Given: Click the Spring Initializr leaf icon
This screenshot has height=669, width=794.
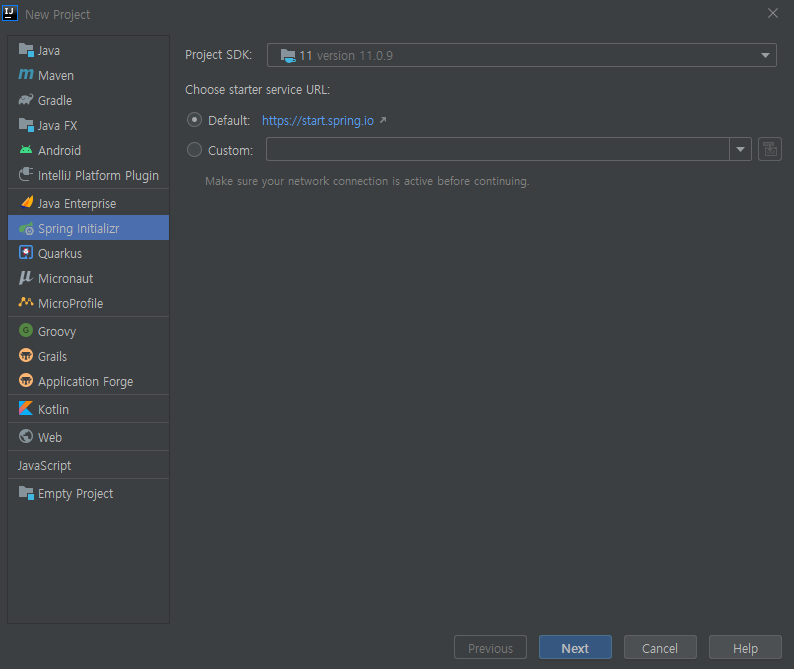Looking at the screenshot, I should 26,228.
